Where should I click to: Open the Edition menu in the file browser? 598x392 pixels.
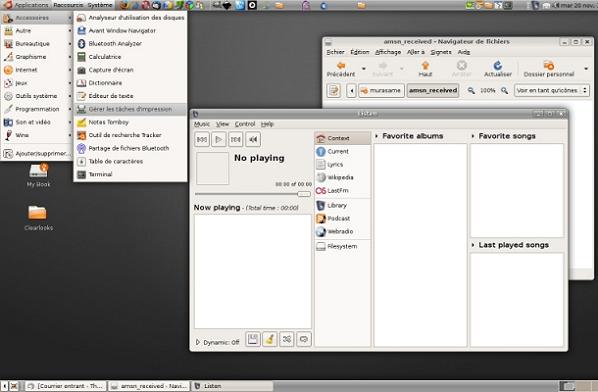pos(360,52)
